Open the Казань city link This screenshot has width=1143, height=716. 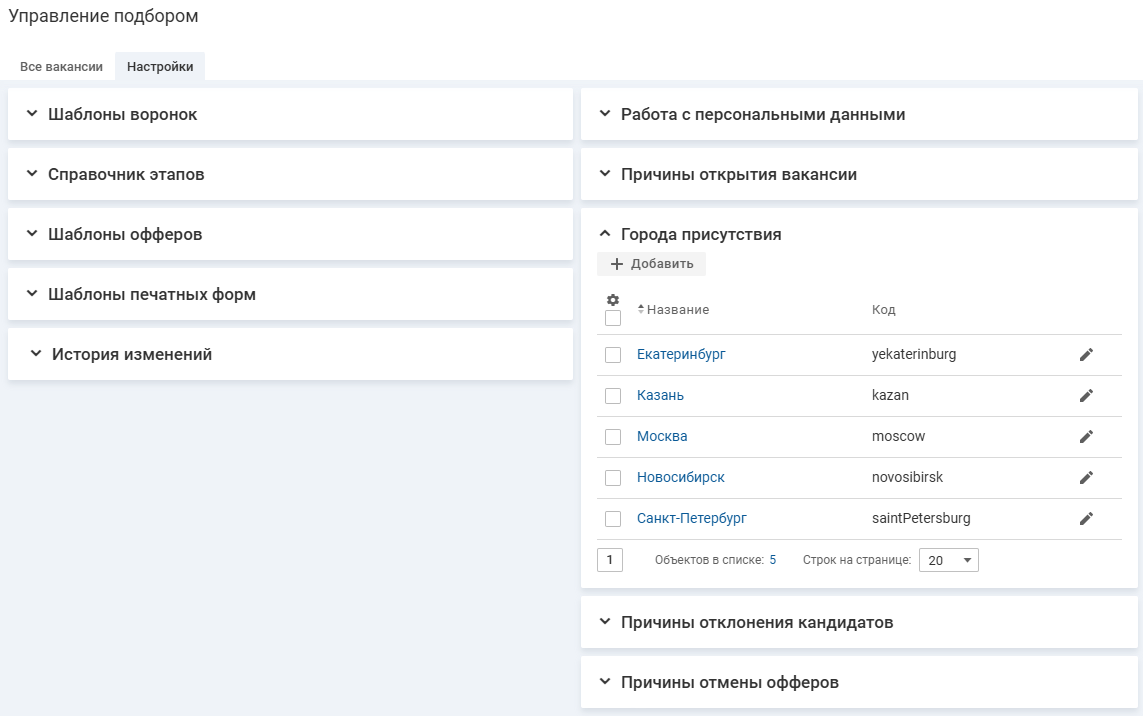(660, 395)
